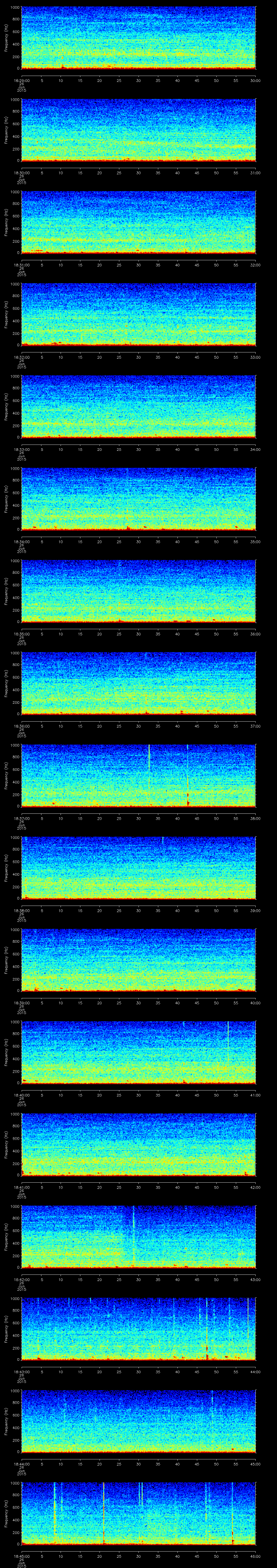Screen dimensions: 277x1568
Task: Click the 18:43:00 spectrogram with many spikes
Action: click(x=139, y=1329)
